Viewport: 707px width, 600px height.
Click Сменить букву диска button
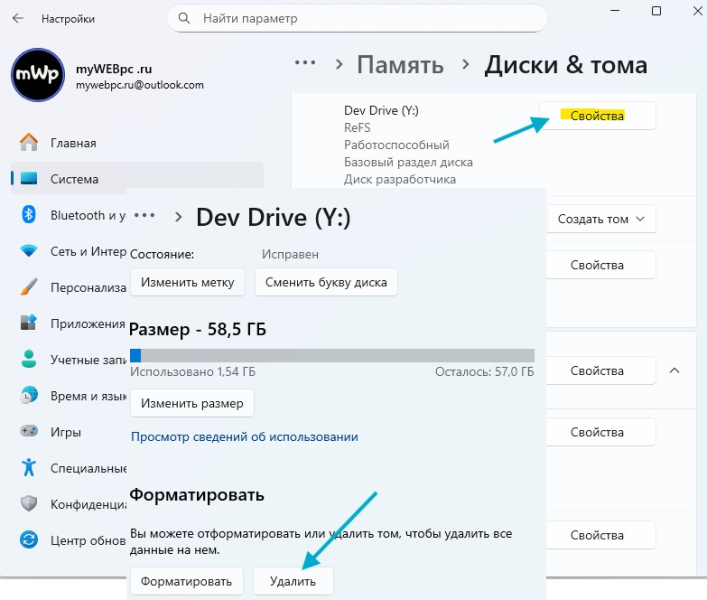click(326, 282)
